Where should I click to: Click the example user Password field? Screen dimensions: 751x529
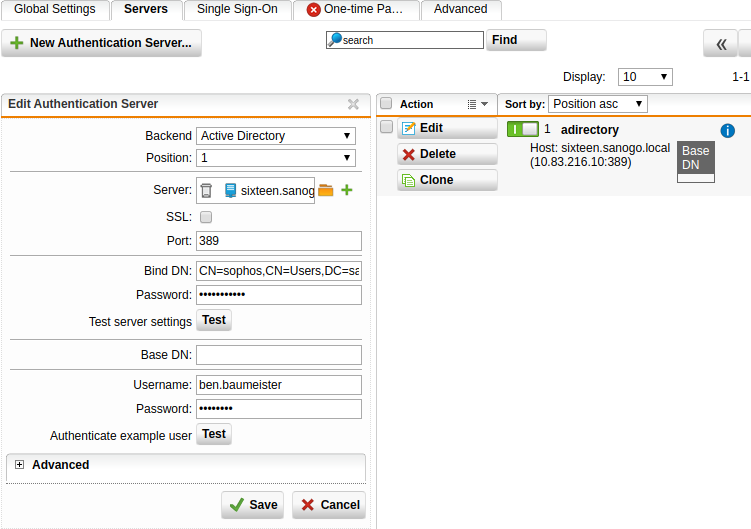pyautogui.click(x=279, y=409)
